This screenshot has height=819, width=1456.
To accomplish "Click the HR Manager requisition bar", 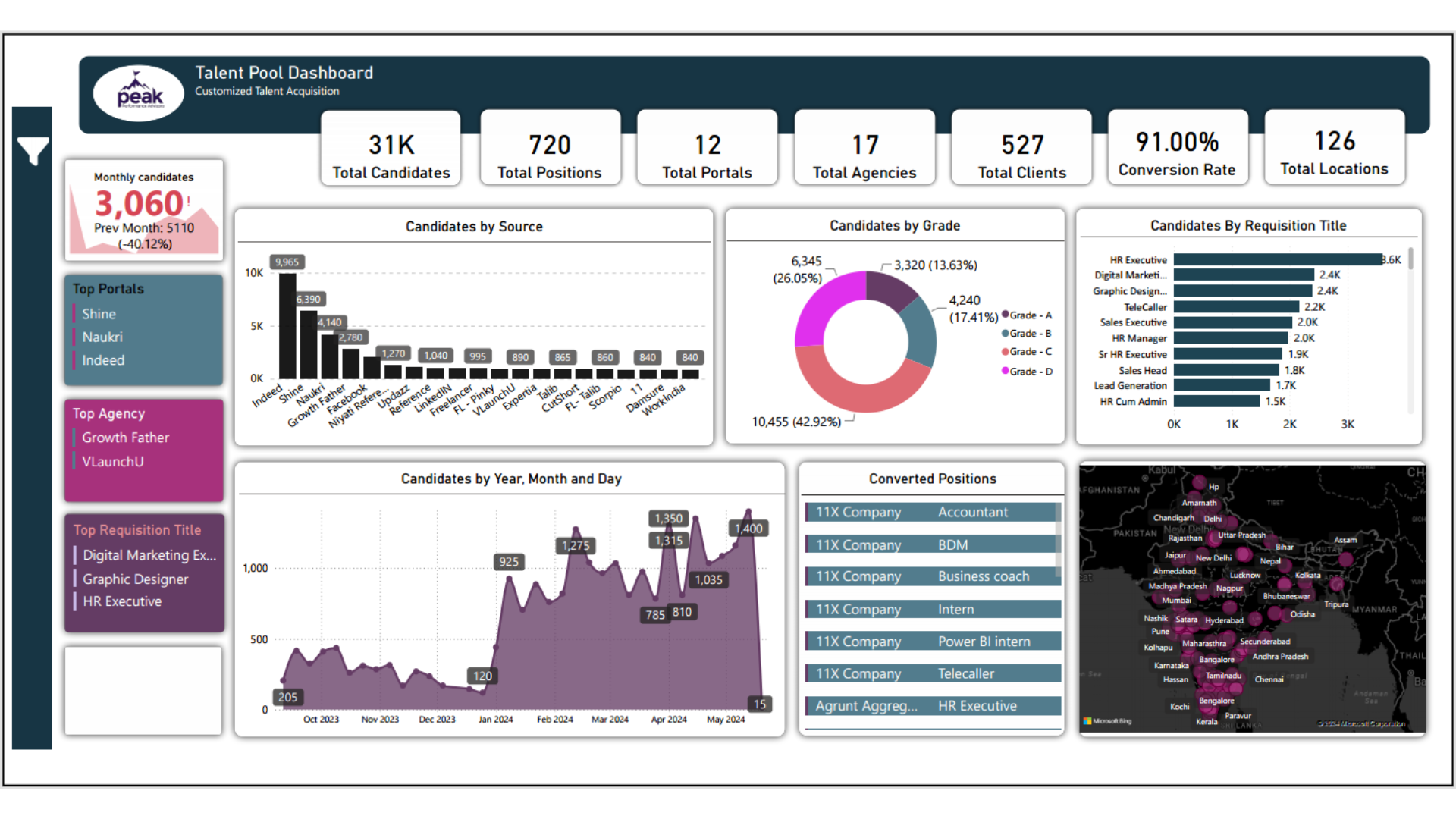I will [x=1231, y=338].
